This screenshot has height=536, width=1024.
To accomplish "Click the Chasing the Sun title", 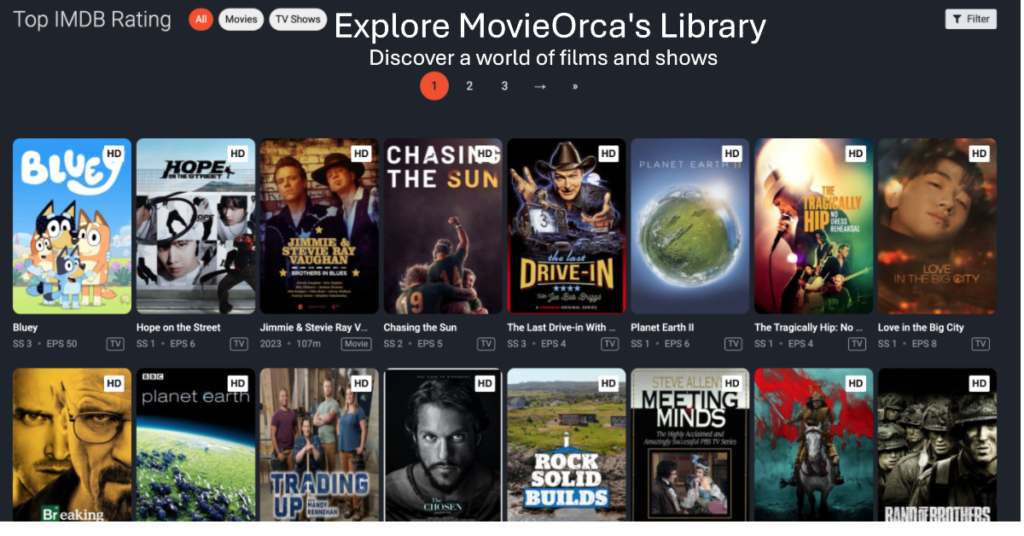I will (x=420, y=327).
